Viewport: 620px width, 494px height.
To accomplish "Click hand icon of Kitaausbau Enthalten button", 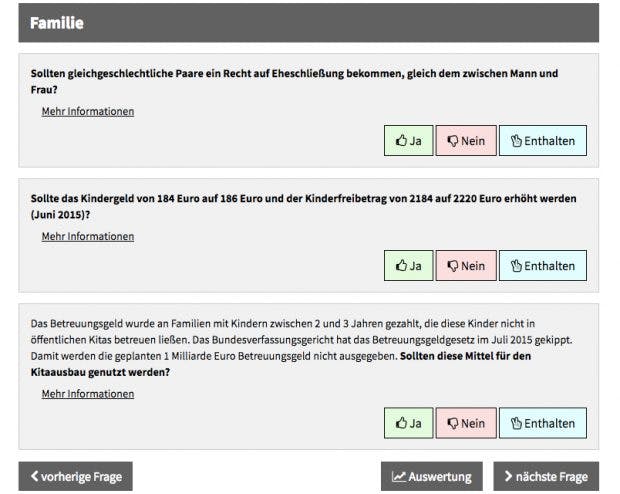I will (x=516, y=423).
